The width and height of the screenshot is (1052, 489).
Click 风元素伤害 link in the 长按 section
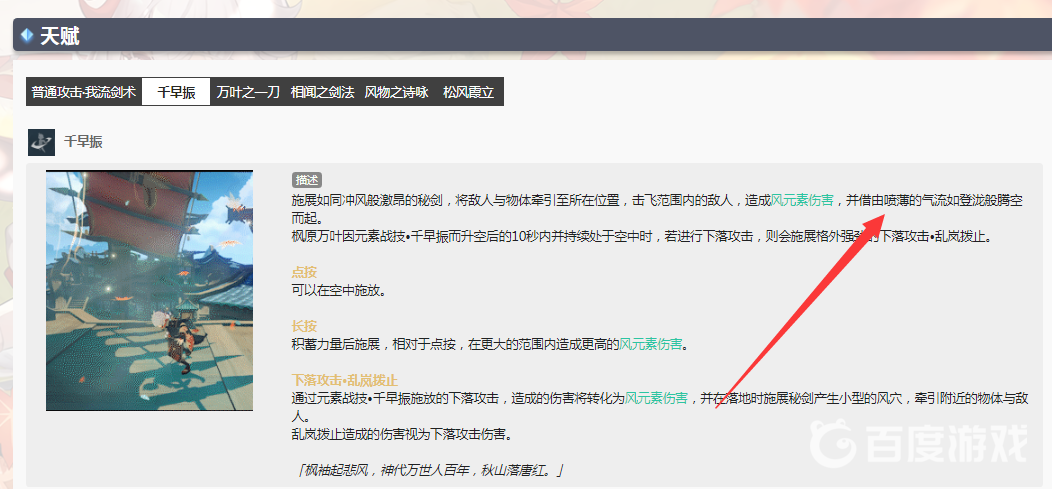click(651, 345)
